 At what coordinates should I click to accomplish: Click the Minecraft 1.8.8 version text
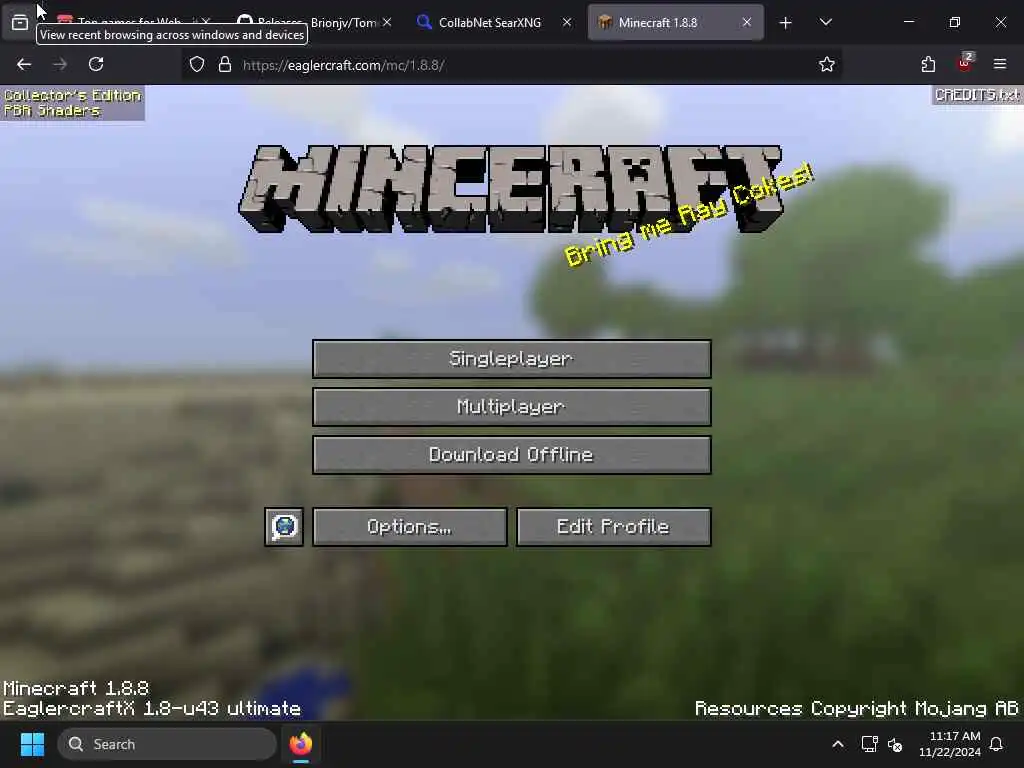76,688
